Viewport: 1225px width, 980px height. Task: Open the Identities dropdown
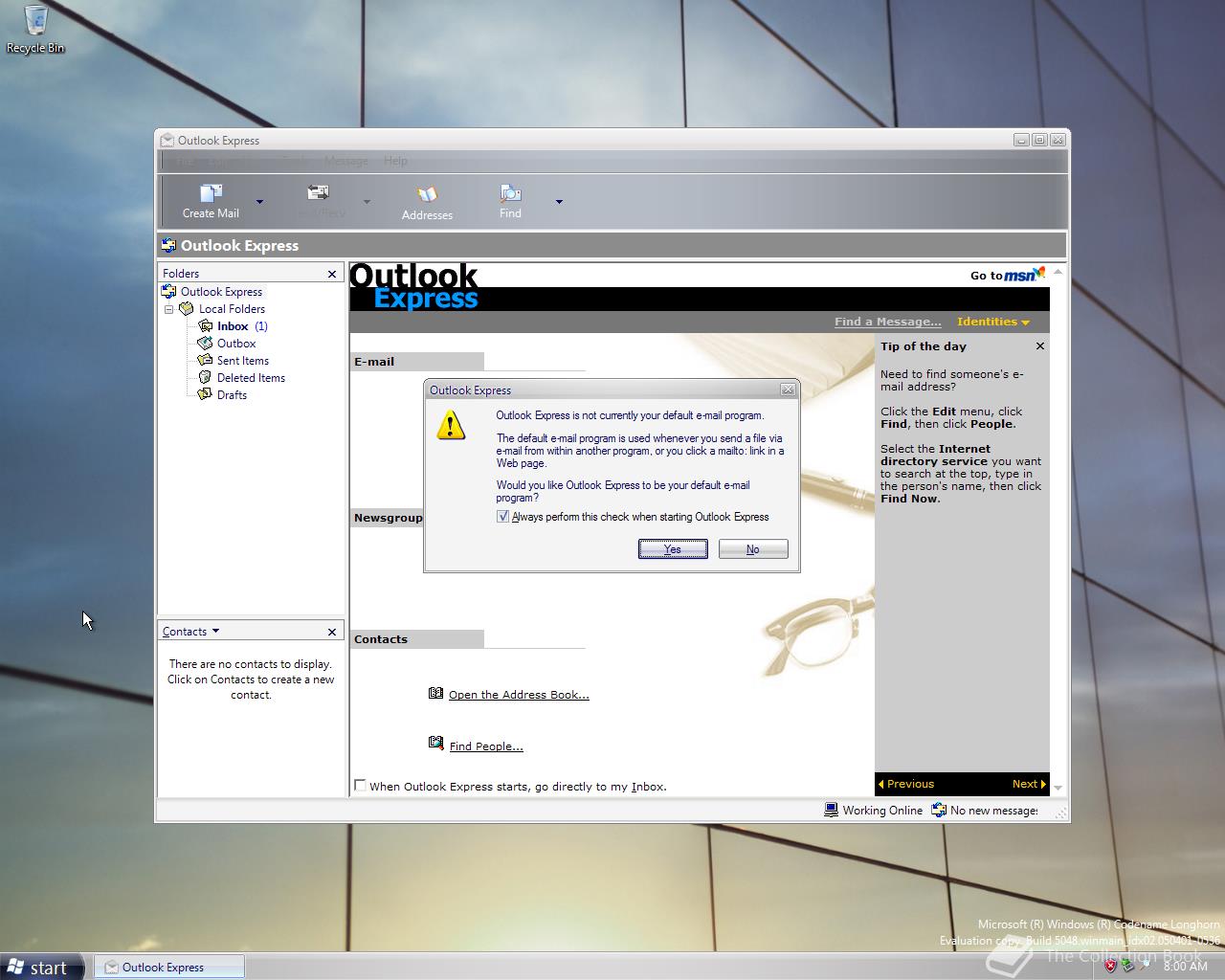(993, 322)
